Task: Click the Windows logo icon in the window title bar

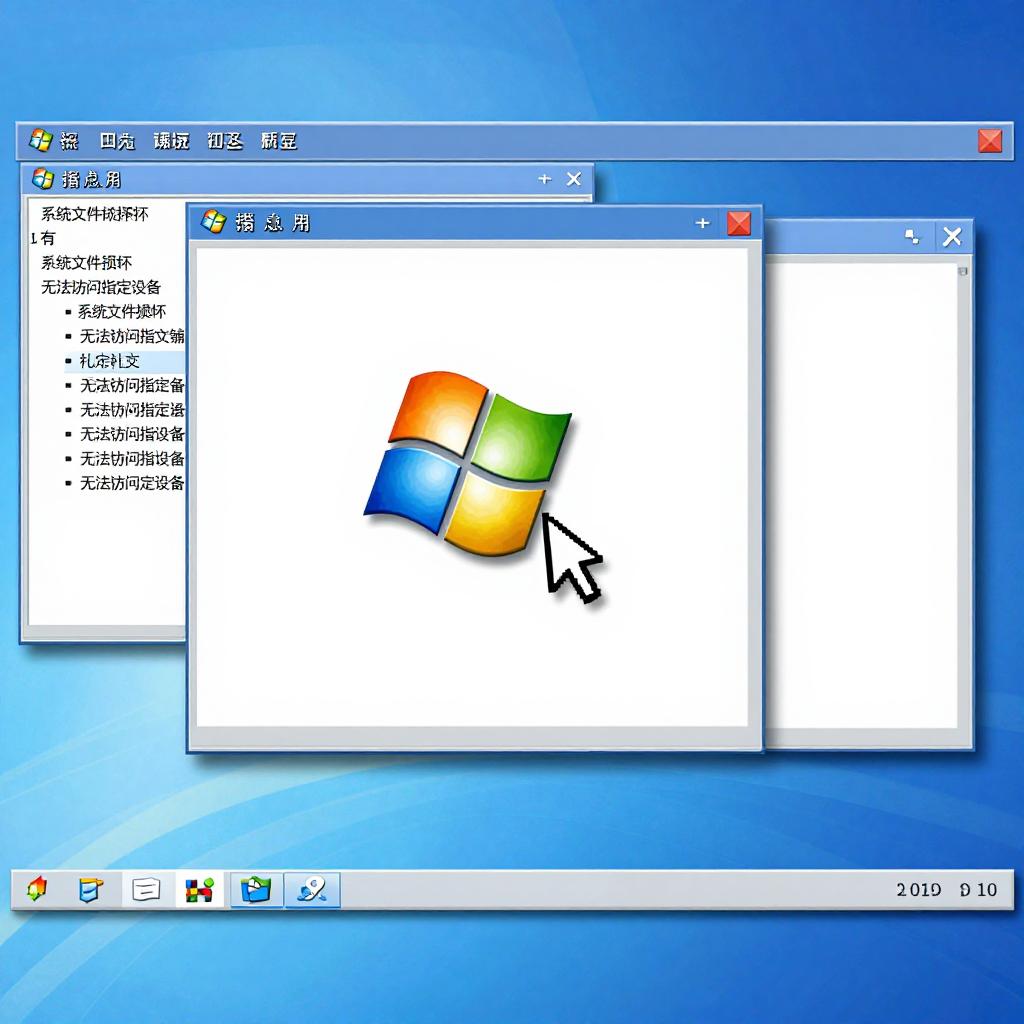Action: coord(213,223)
